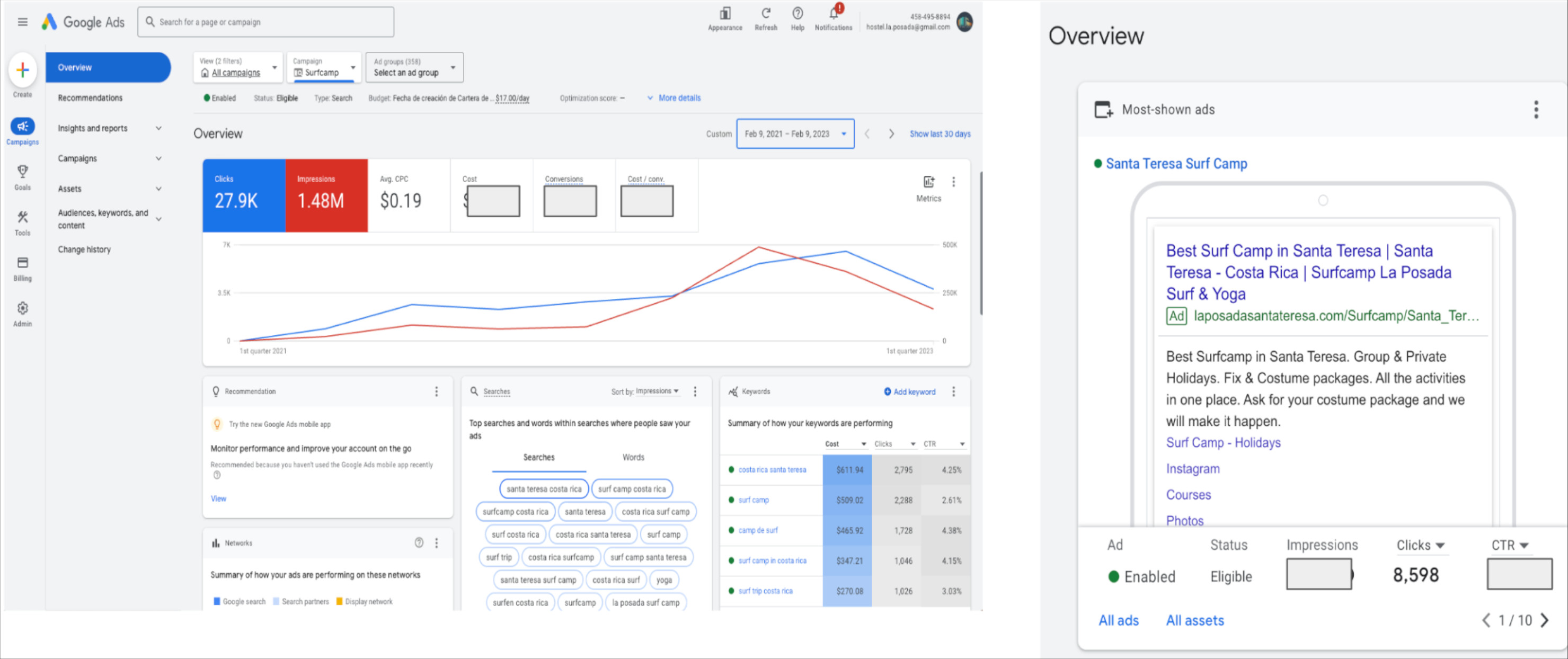Click the Create plus button
The width and height of the screenshot is (1568, 659).
point(23,70)
